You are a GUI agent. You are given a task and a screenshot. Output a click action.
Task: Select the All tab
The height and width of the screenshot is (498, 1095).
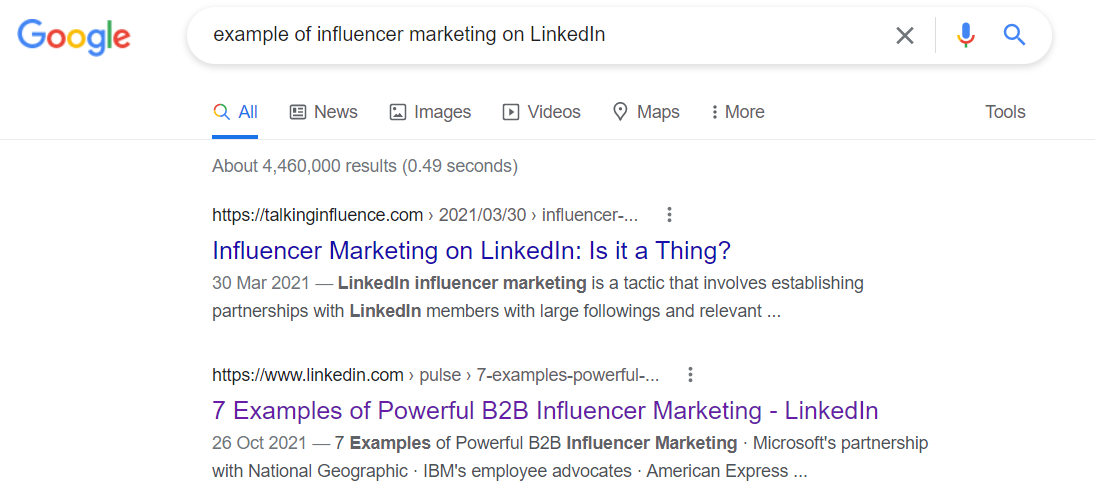pos(236,112)
